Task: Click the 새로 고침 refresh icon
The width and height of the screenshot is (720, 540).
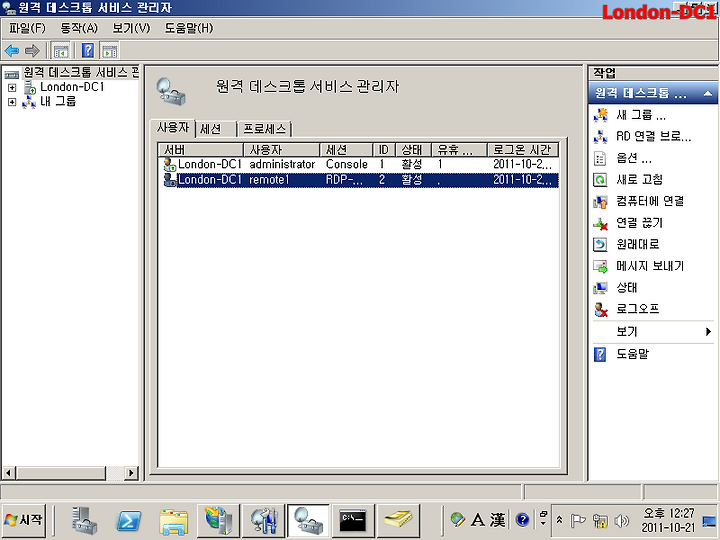Action: click(x=600, y=180)
